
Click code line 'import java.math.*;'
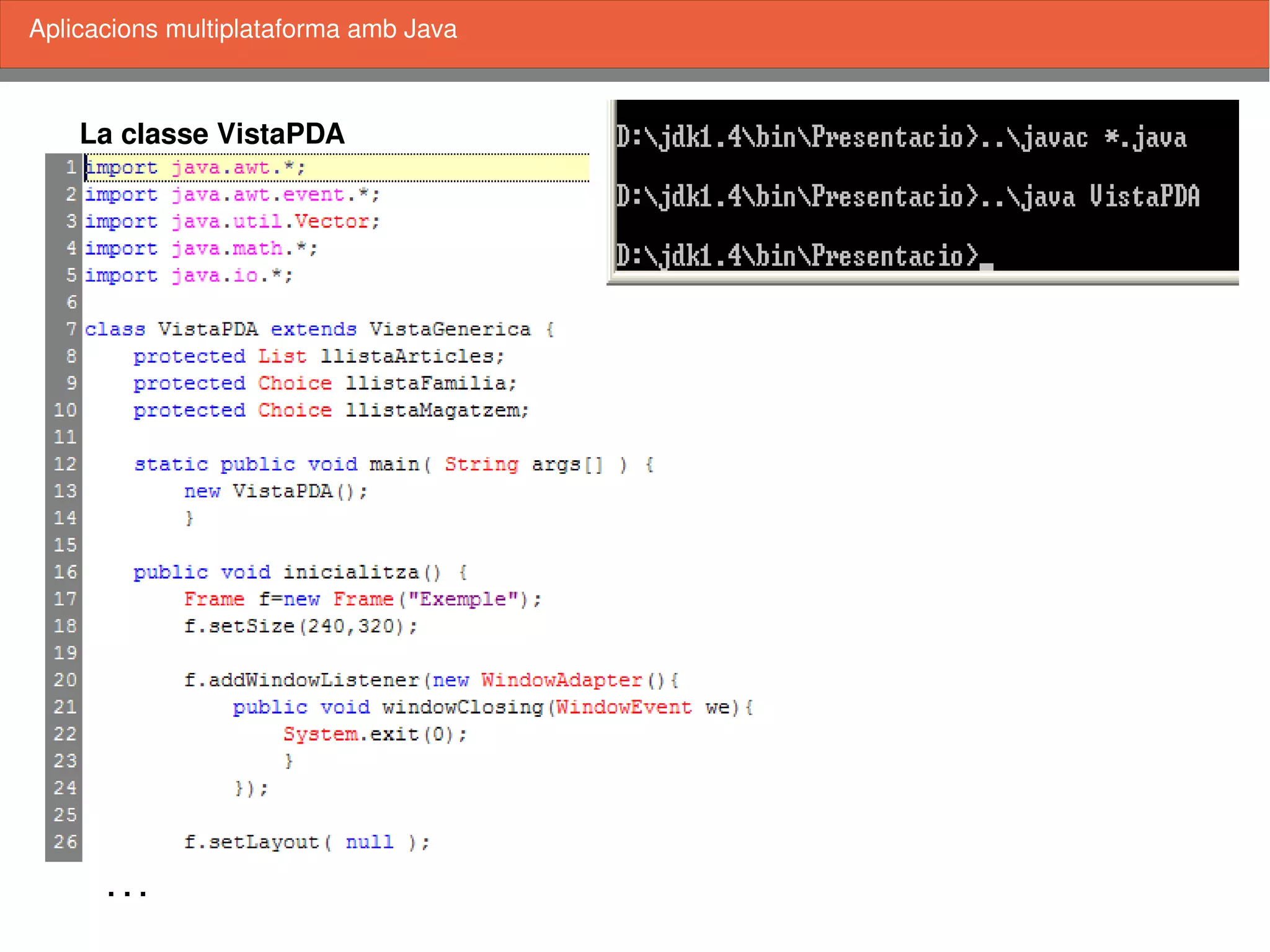tap(202, 249)
